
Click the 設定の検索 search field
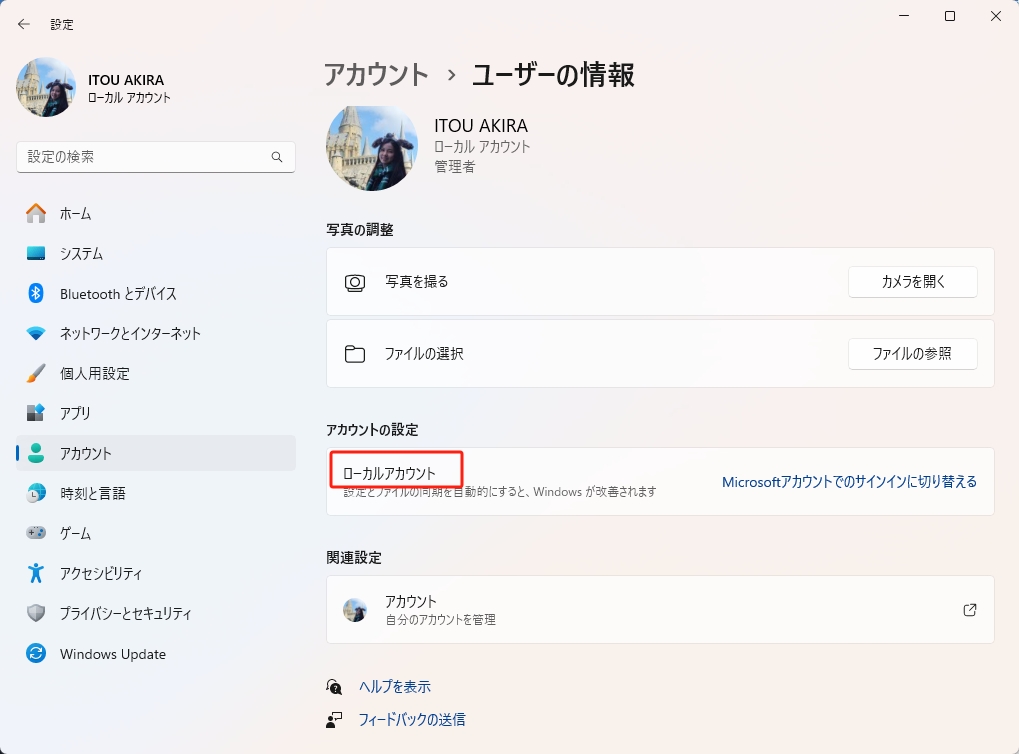pyautogui.click(x=155, y=157)
